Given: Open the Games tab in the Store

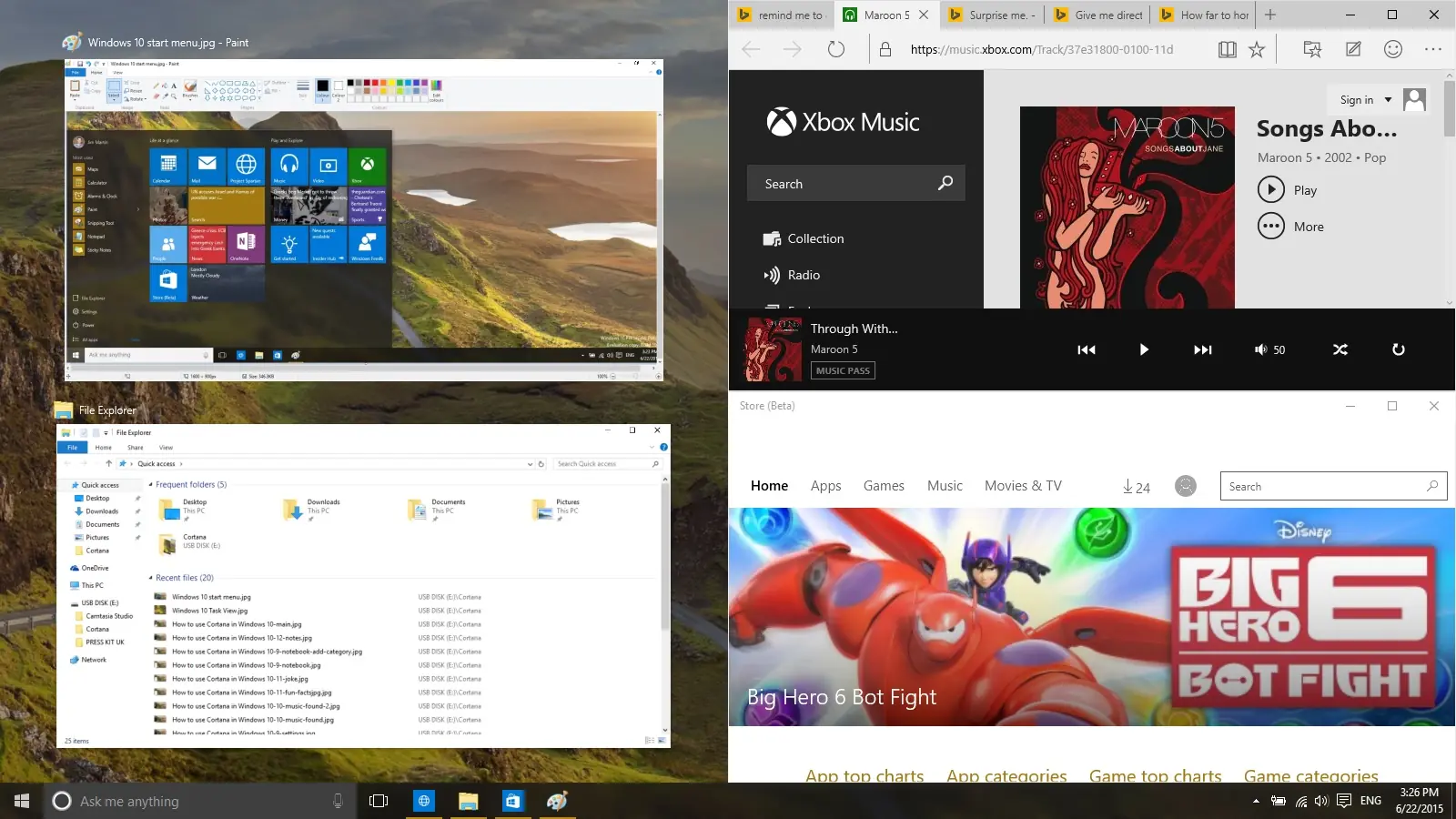Looking at the screenshot, I should (x=884, y=486).
